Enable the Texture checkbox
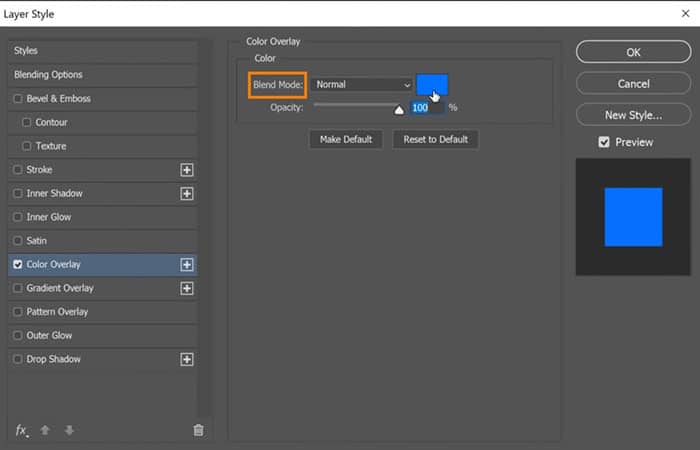The image size is (700, 450). [x=27, y=146]
